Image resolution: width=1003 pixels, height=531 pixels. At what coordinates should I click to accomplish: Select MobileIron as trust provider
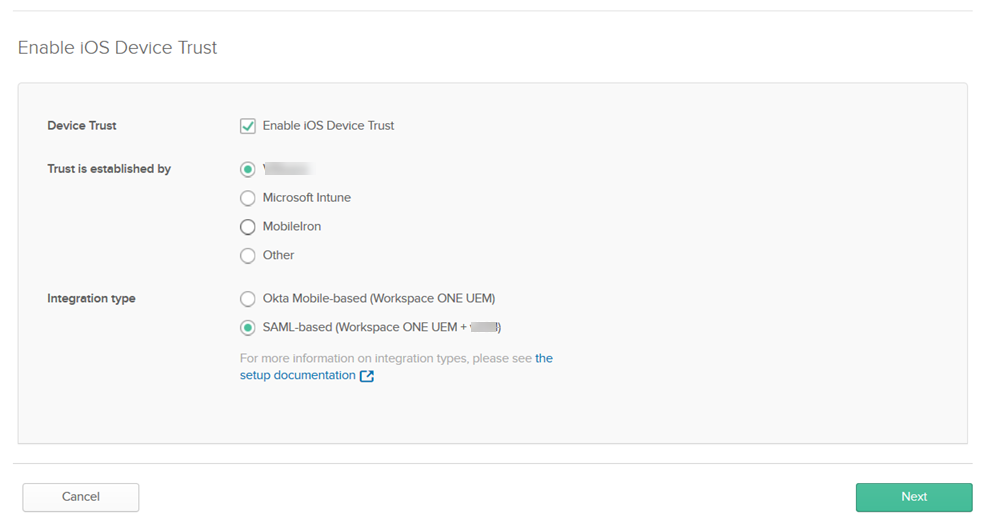click(x=248, y=227)
